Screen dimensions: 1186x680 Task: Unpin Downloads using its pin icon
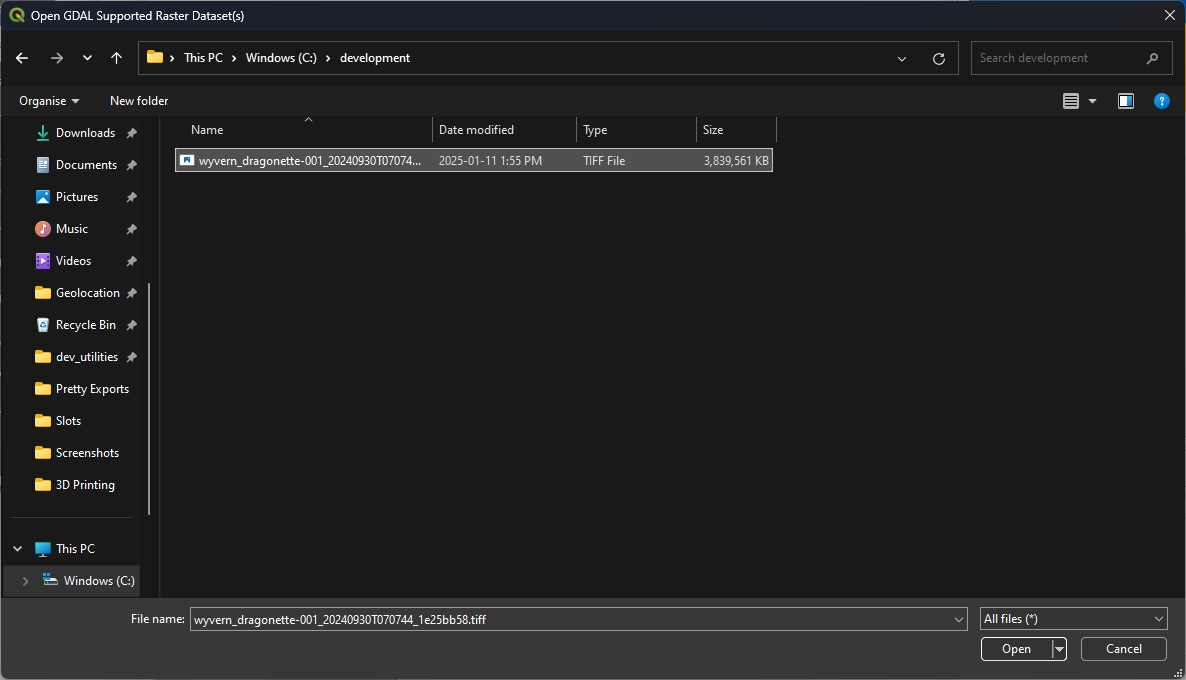pyautogui.click(x=131, y=133)
